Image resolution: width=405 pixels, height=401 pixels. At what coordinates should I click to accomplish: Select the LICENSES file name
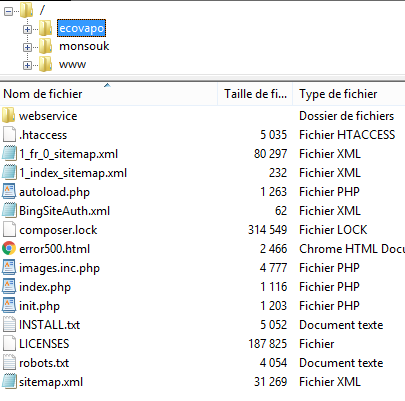pos(44,344)
